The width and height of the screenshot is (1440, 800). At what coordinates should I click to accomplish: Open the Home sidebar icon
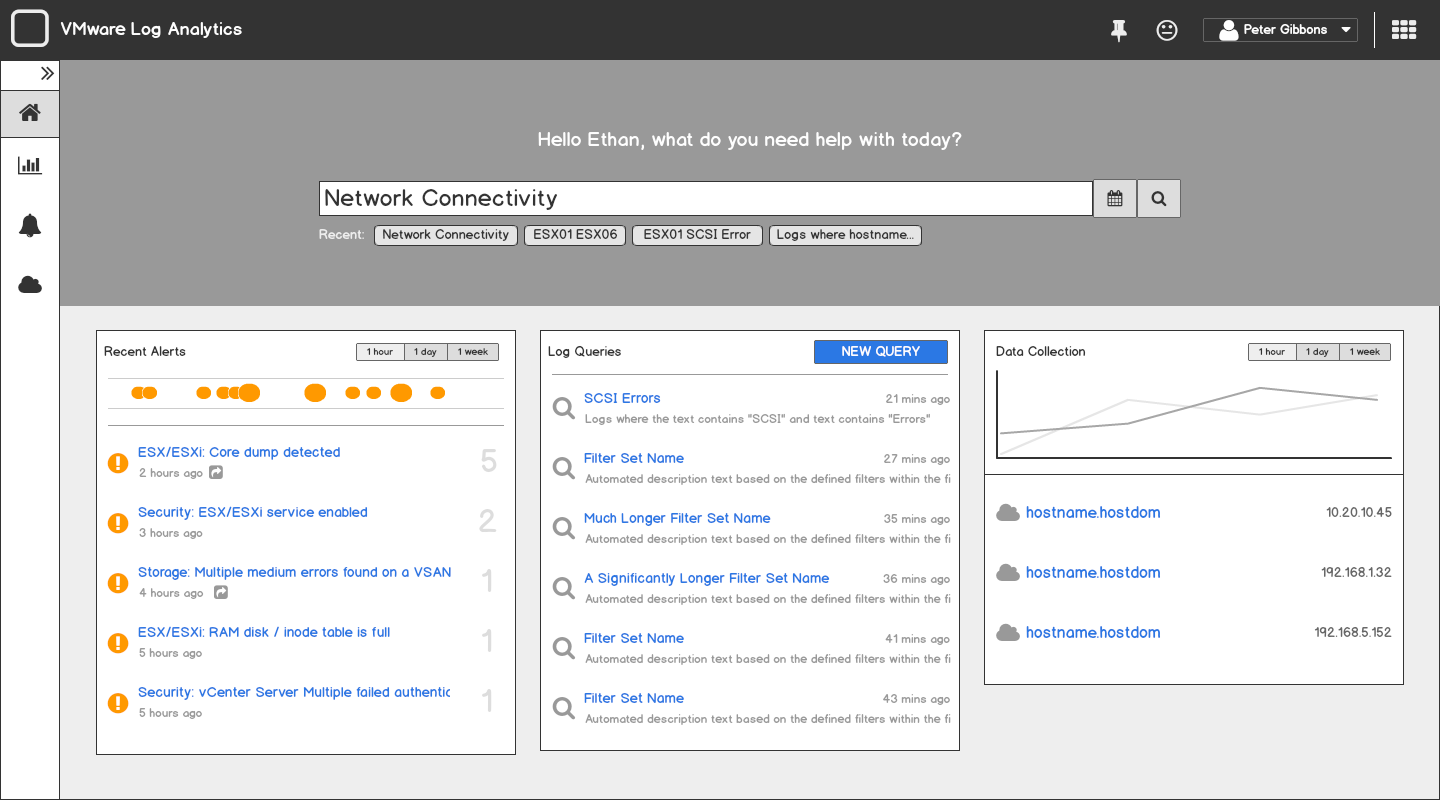coord(30,113)
